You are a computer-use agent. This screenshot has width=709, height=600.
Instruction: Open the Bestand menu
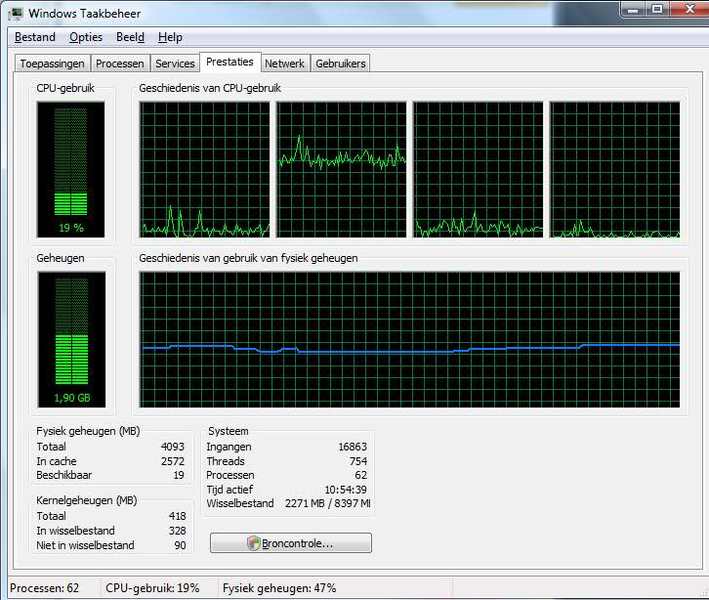tap(35, 37)
